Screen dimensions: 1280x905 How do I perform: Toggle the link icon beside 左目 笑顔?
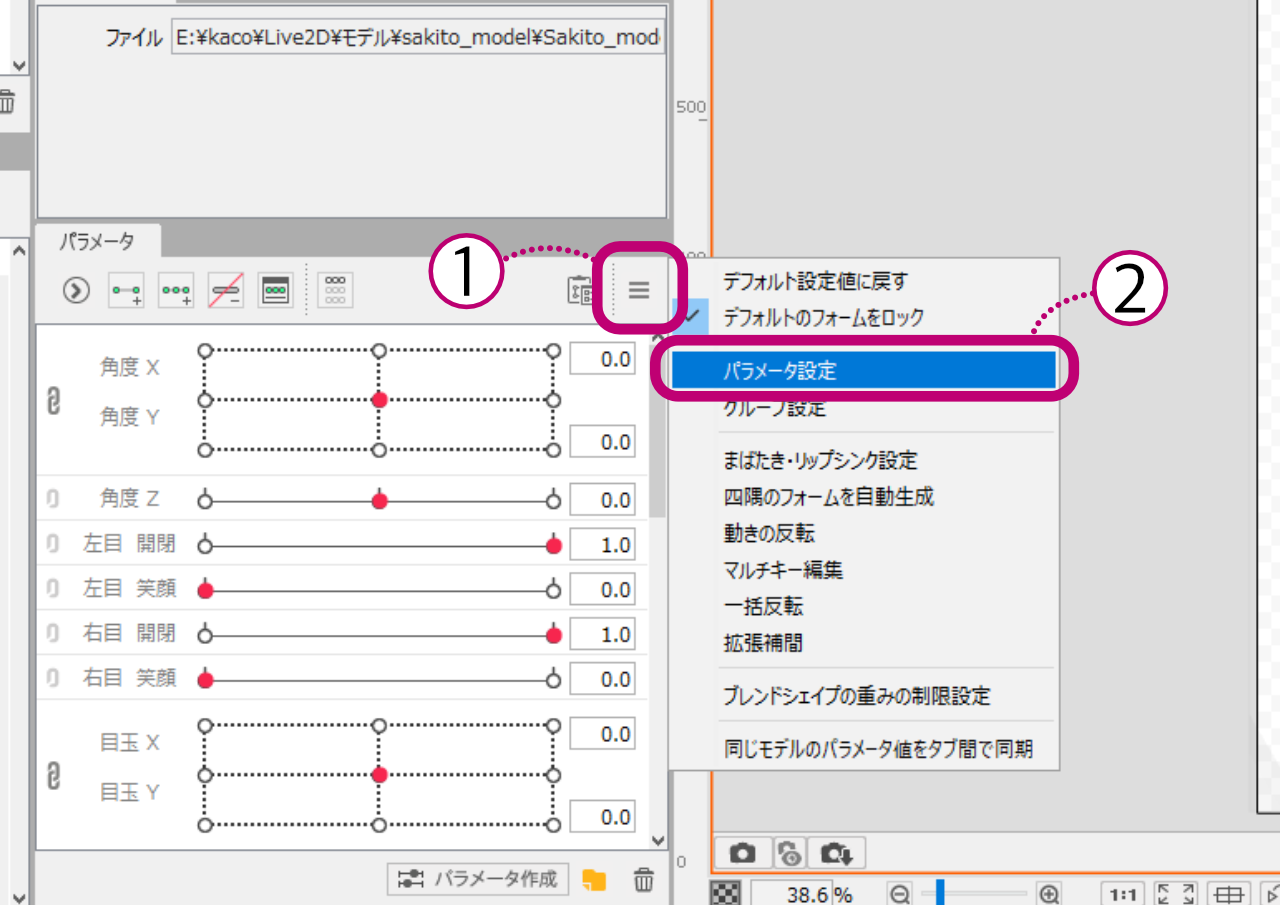point(54,588)
